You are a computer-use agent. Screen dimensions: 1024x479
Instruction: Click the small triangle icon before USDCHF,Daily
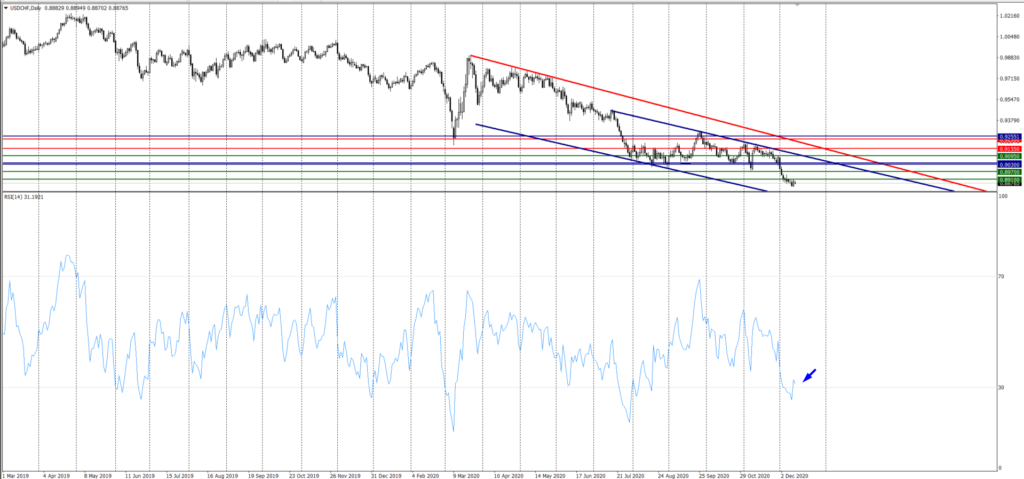tap(4, 8)
